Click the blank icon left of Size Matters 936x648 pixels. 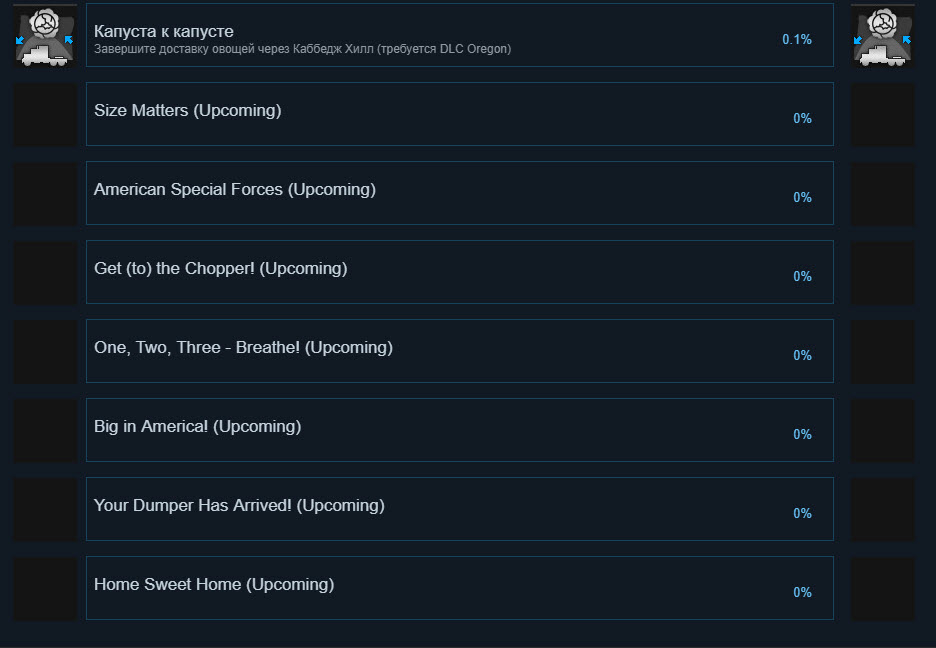[x=45, y=115]
